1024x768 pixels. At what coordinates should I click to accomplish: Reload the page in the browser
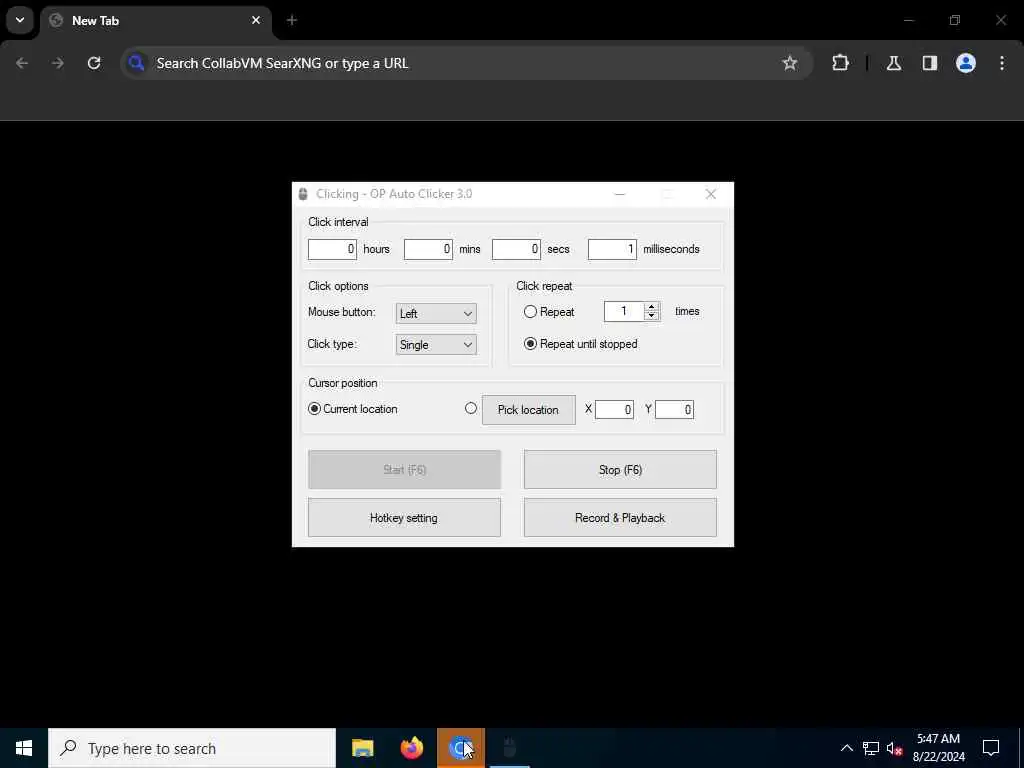[x=94, y=63]
